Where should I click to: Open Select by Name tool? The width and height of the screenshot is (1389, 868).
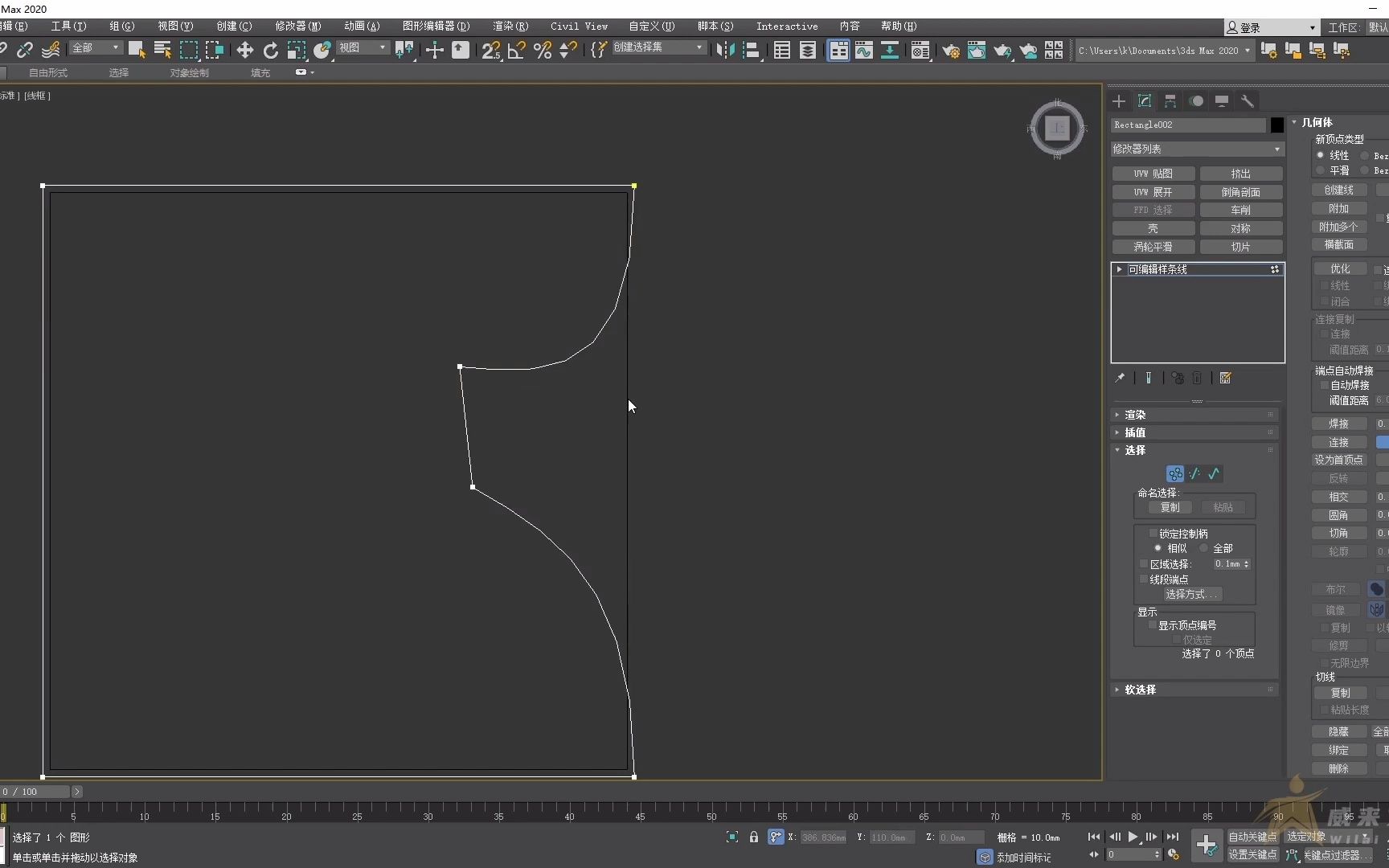[x=162, y=50]
